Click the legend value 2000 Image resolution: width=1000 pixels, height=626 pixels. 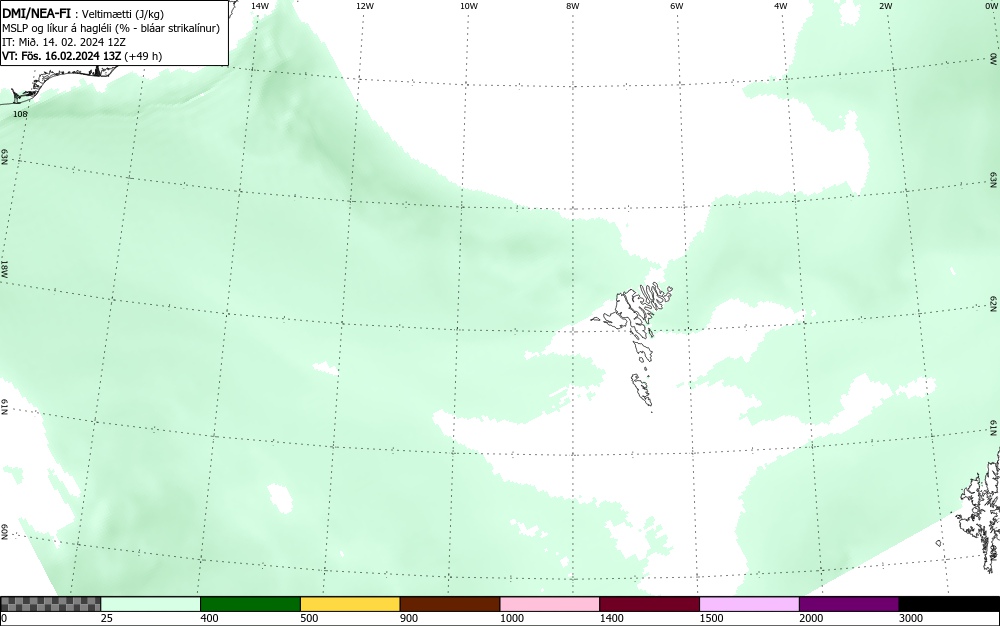811,618
